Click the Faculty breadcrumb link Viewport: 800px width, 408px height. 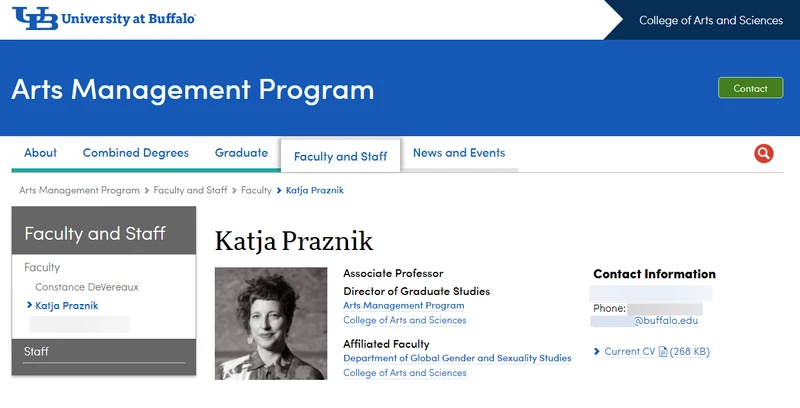pyautogui.click(x=256, y=190)
